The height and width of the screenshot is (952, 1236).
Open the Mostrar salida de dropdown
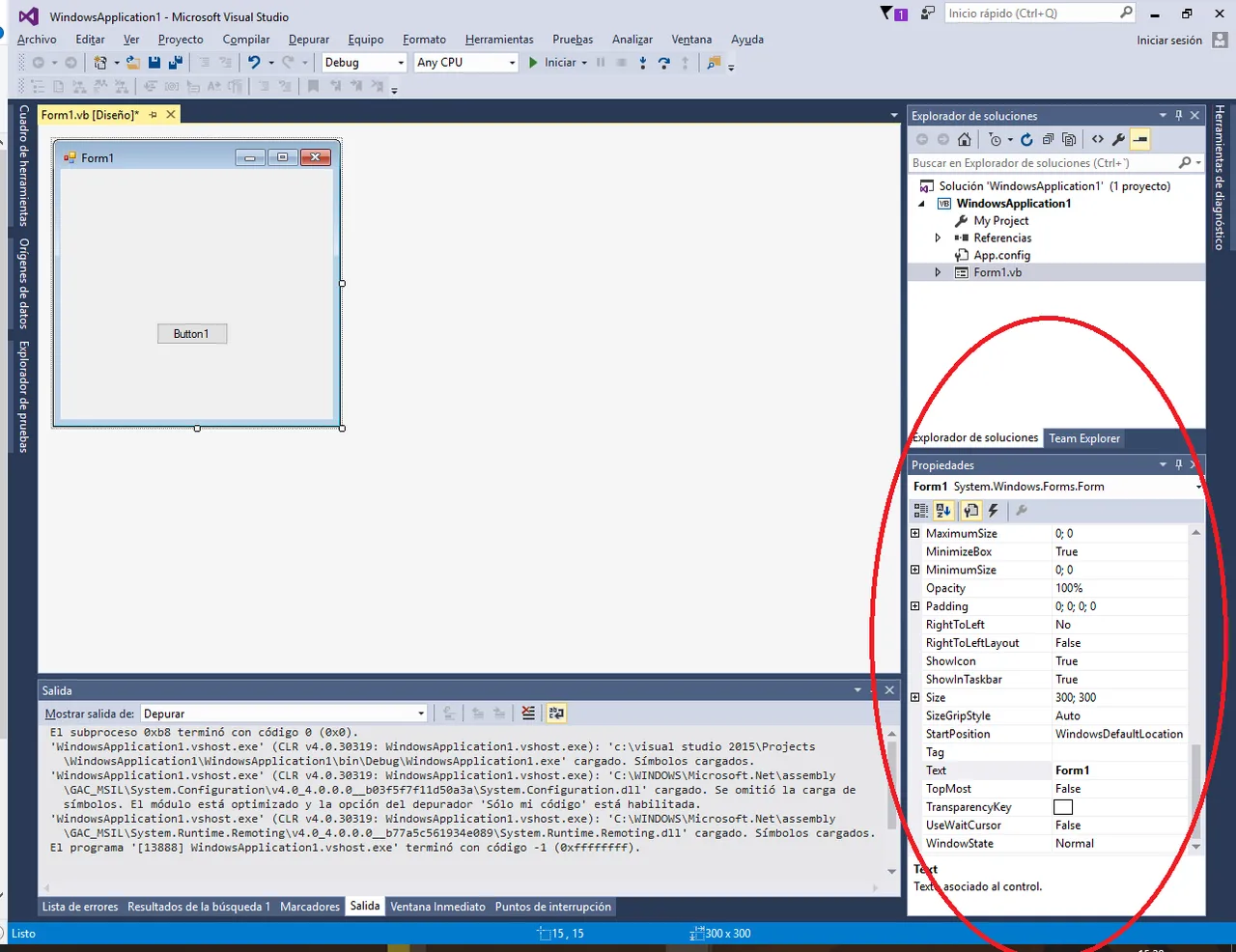(x=421, y=714)
